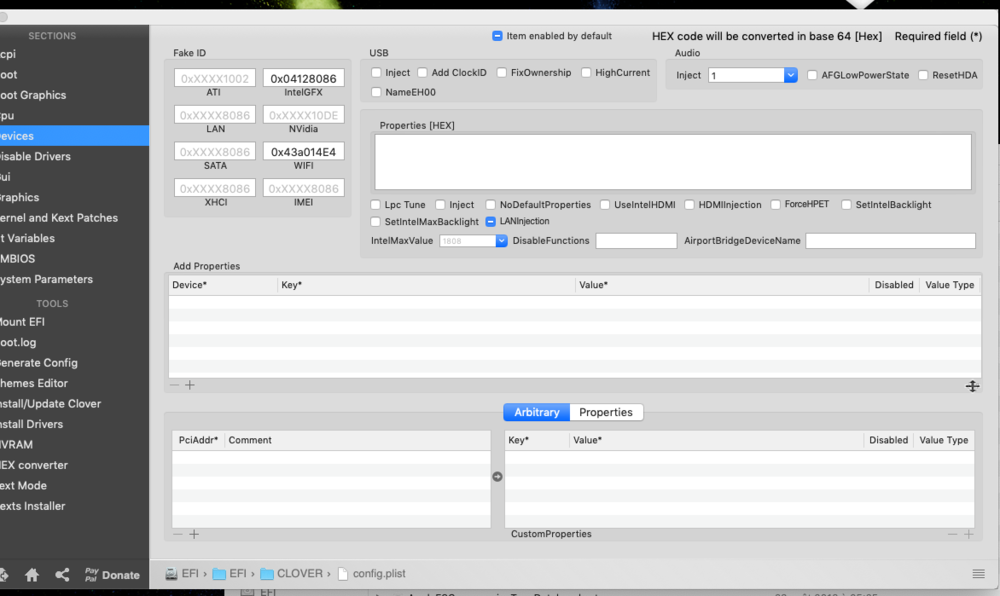Image resolution: width=1000 pixels, height=596 pixels.
Task: Click the IntelGFX Fake ID field
Action: [x=304, y=78]
